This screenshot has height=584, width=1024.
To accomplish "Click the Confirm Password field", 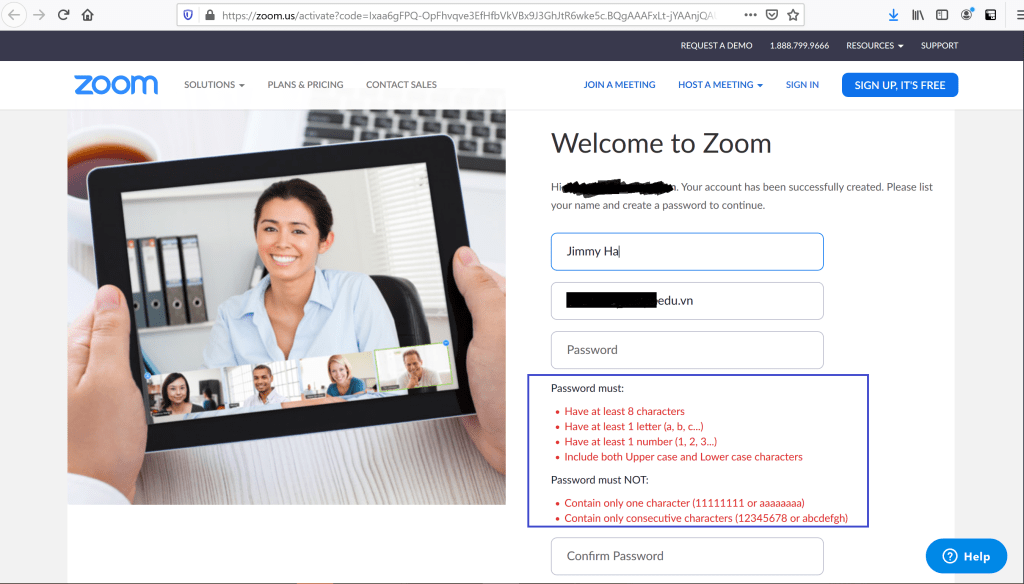I will (687, 556).
